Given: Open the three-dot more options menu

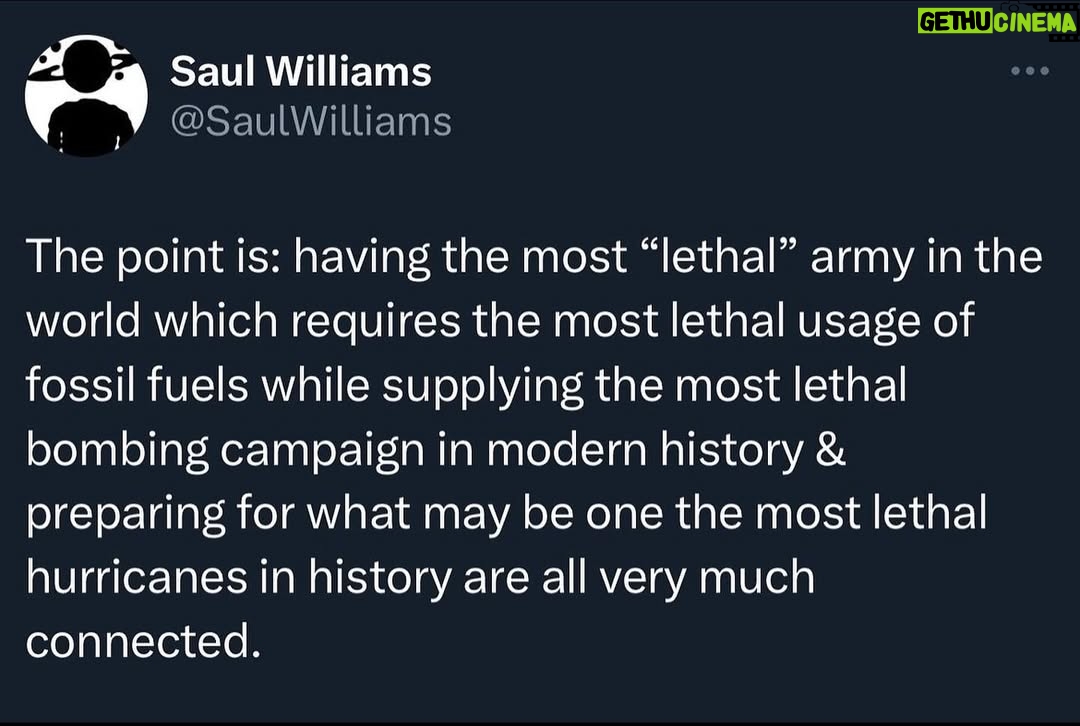Looking at the screenshot, I should [x=1030, y=71].
